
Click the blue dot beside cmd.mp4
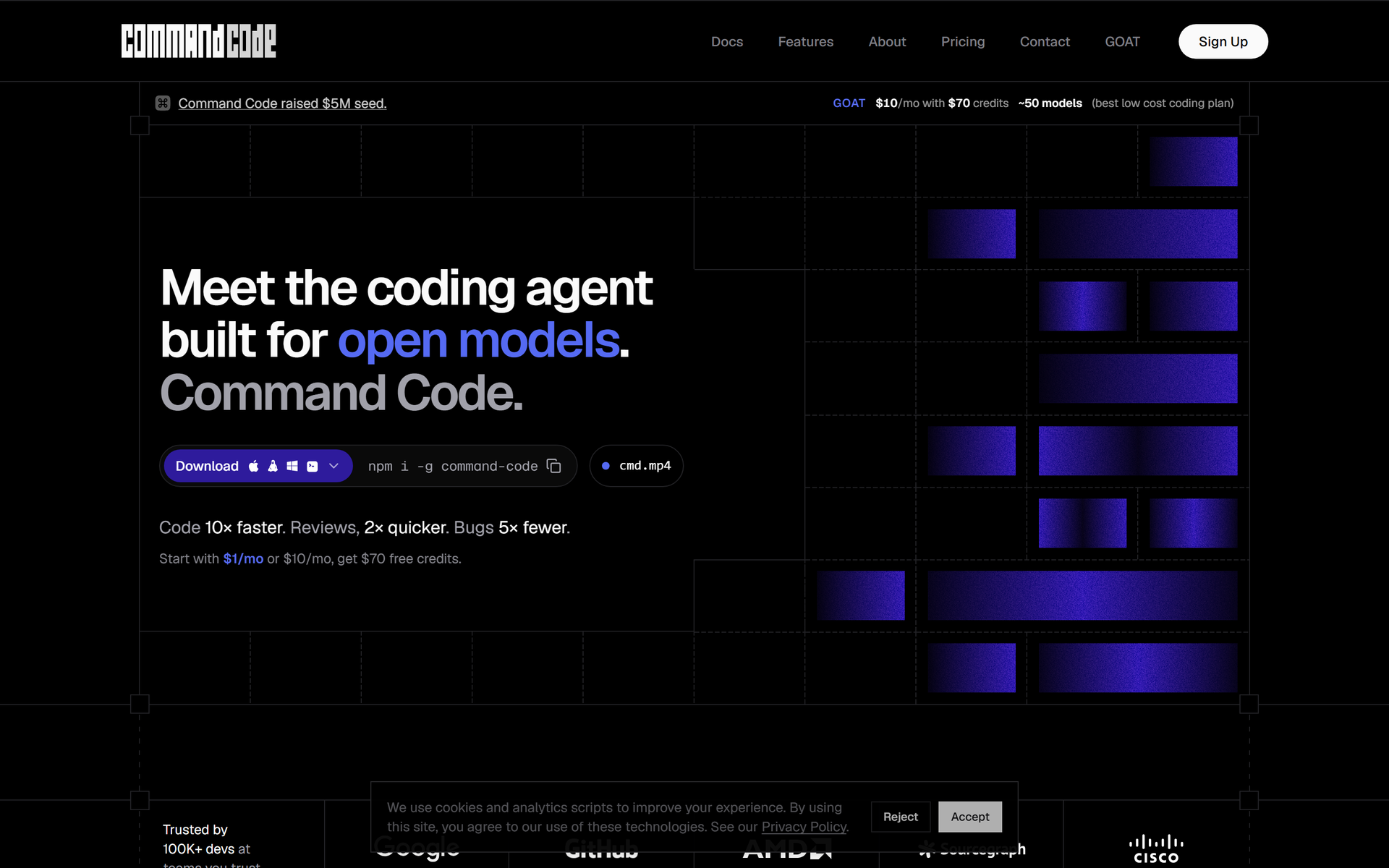(606, 466)
